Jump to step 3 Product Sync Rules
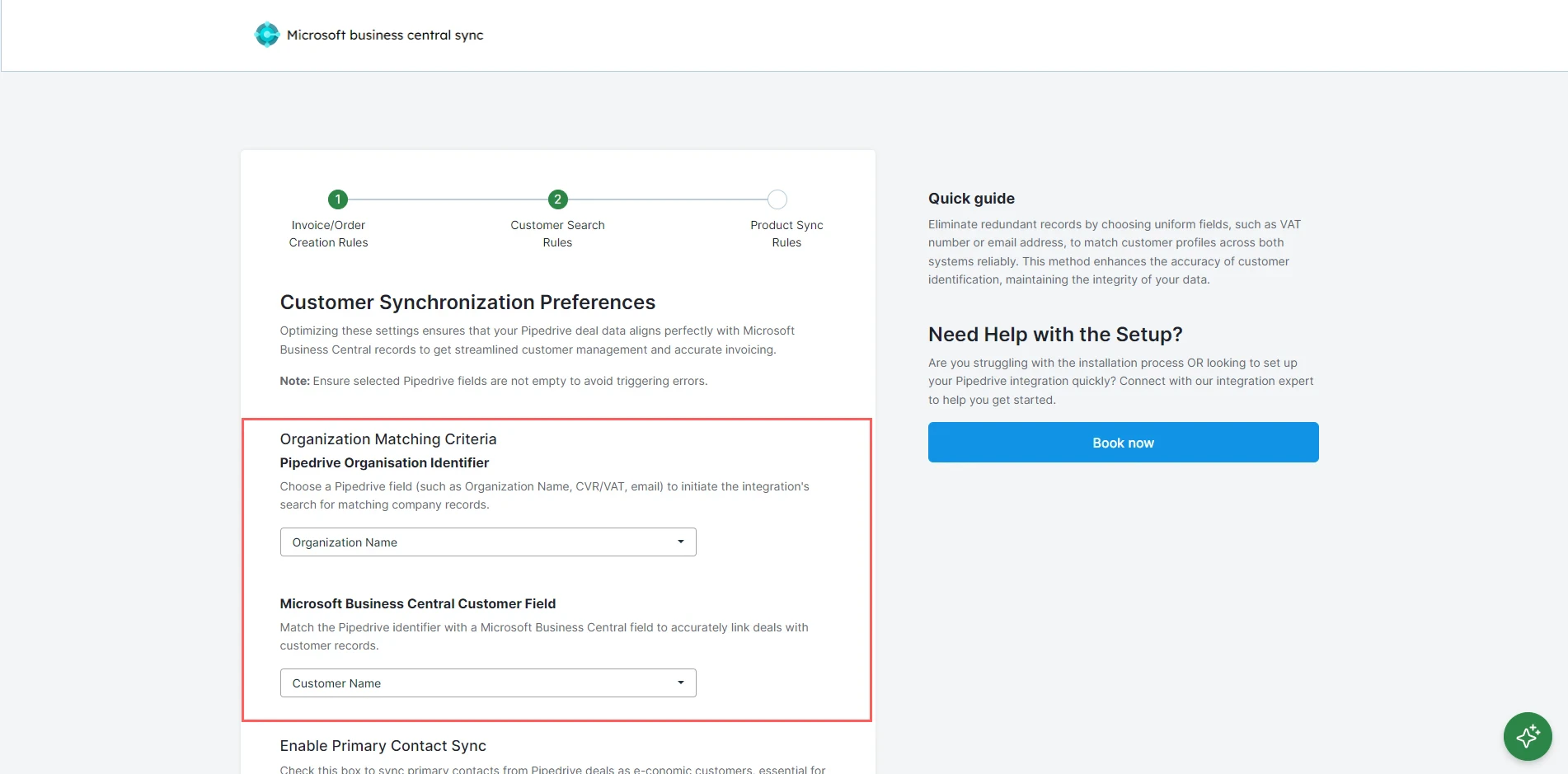The width and height of the screenshot is (1568, 774). (x=777, y=199)
